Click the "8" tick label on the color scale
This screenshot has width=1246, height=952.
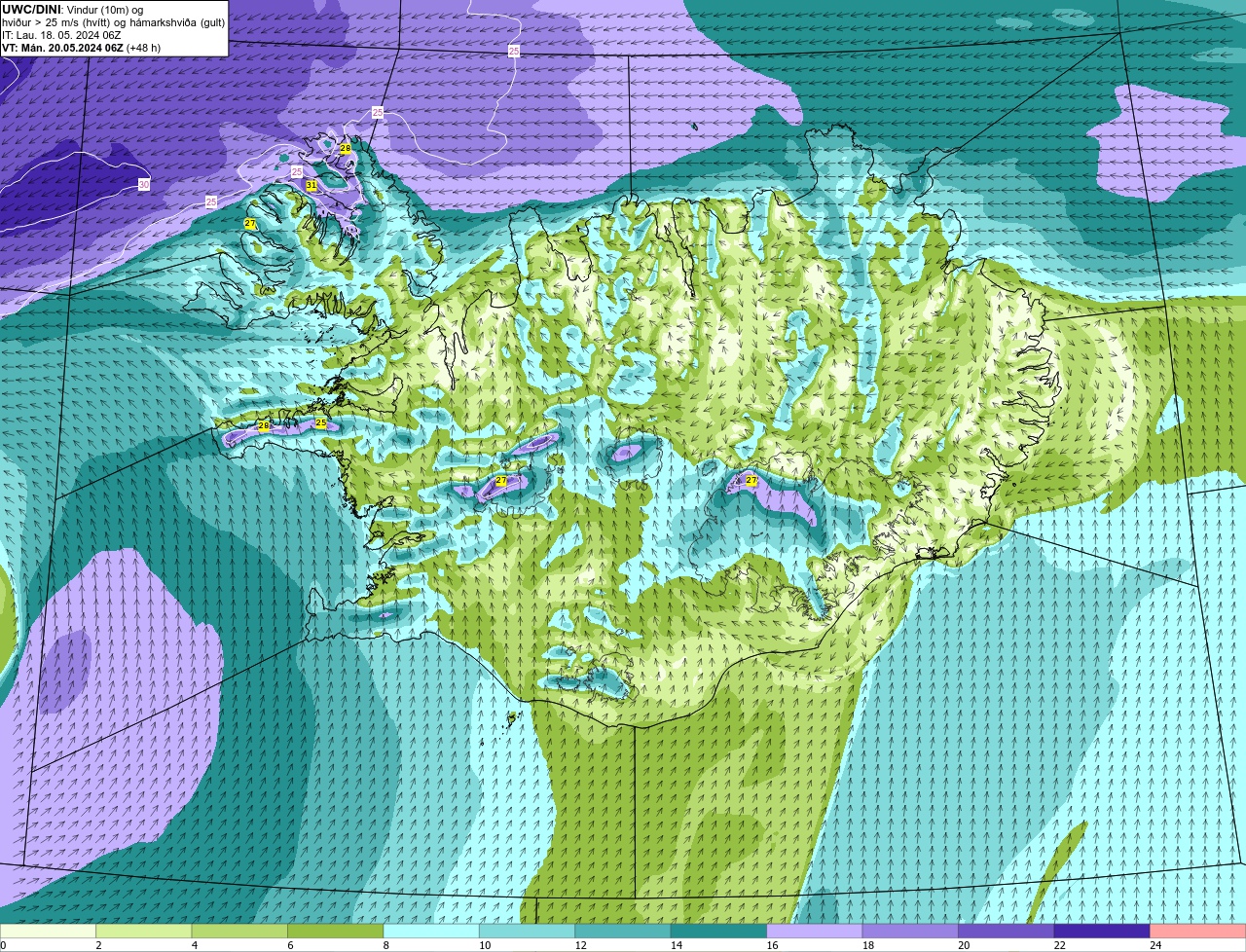pyautogui.click(x=385, y=944)
